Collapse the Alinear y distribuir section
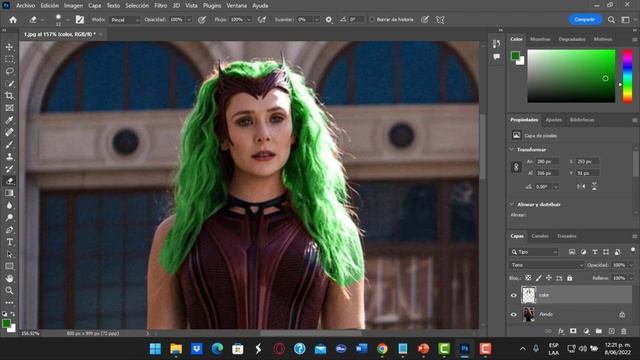 [x=512, y=204]
